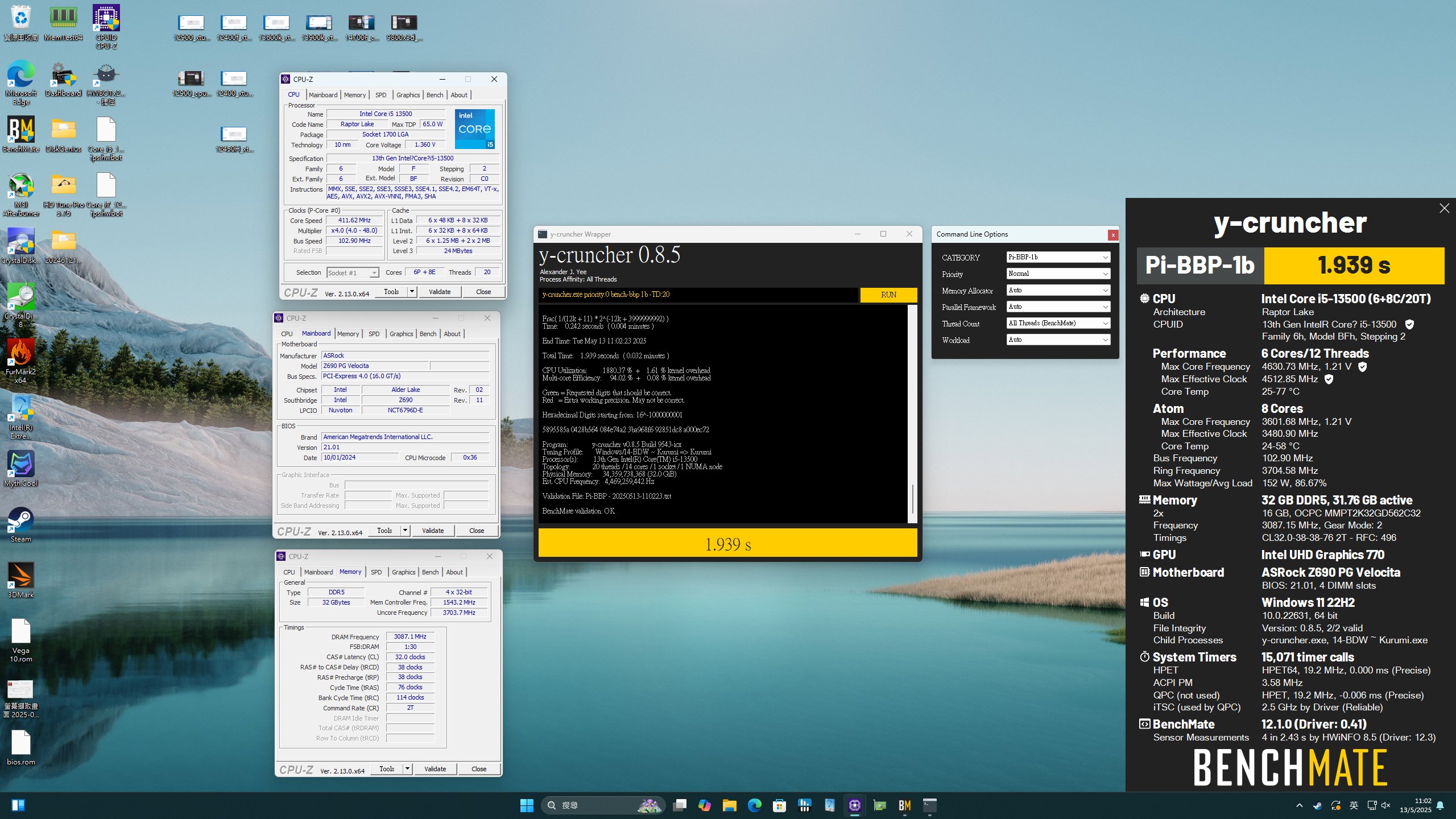This screenshot has width=1456, height=819.
Task: Click the Steam icon in system tray
Action: [x=1317, y=805]
